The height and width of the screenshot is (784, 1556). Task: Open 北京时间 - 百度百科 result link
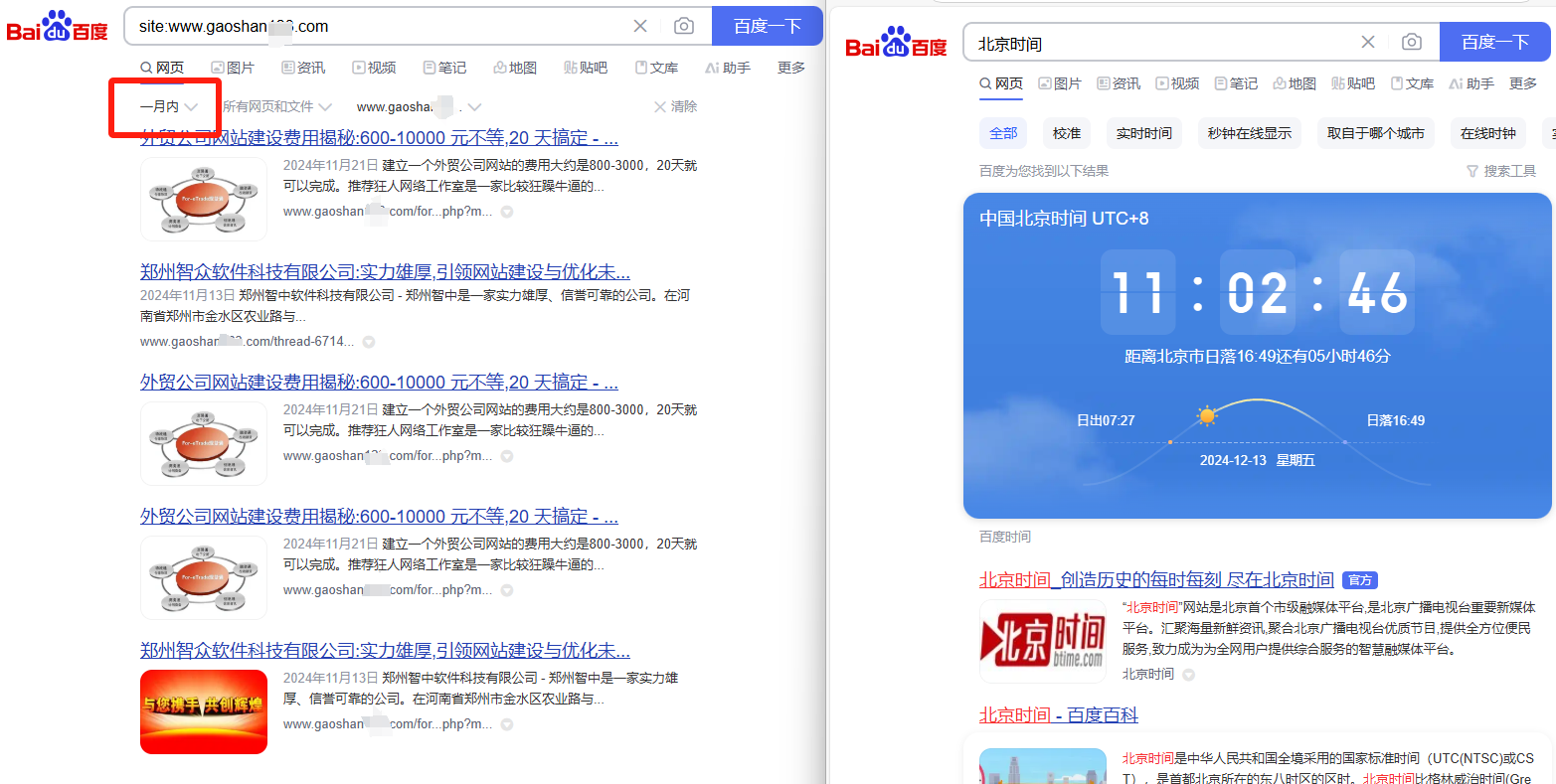pyautogui.click(x=1059, y=715)
